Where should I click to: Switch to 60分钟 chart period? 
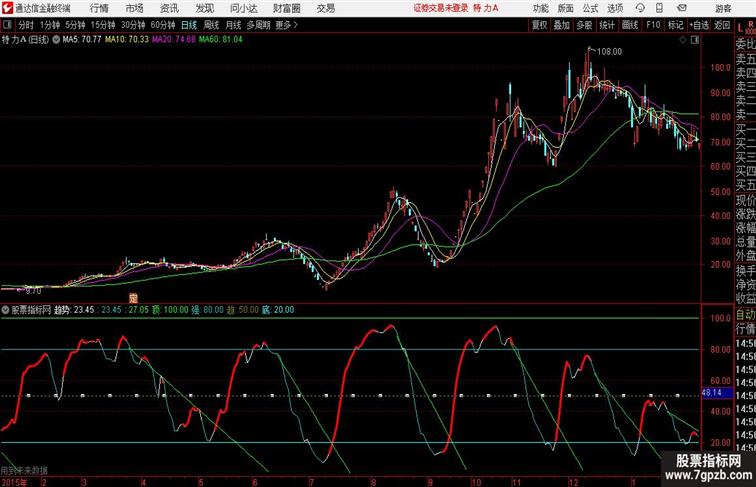(x=163, y=25)
